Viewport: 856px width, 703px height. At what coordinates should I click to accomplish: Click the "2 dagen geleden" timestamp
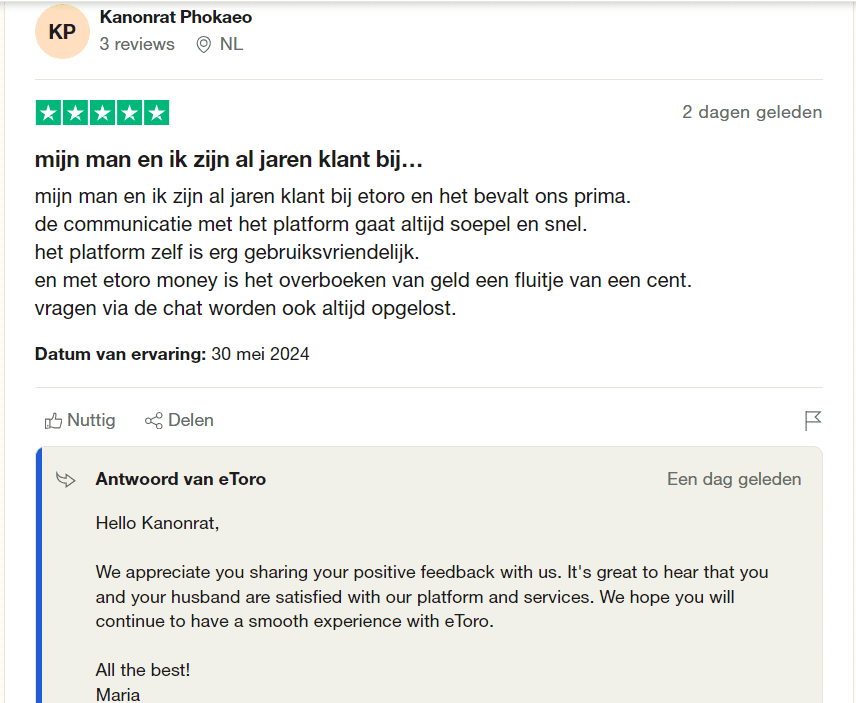pos(752,112)
